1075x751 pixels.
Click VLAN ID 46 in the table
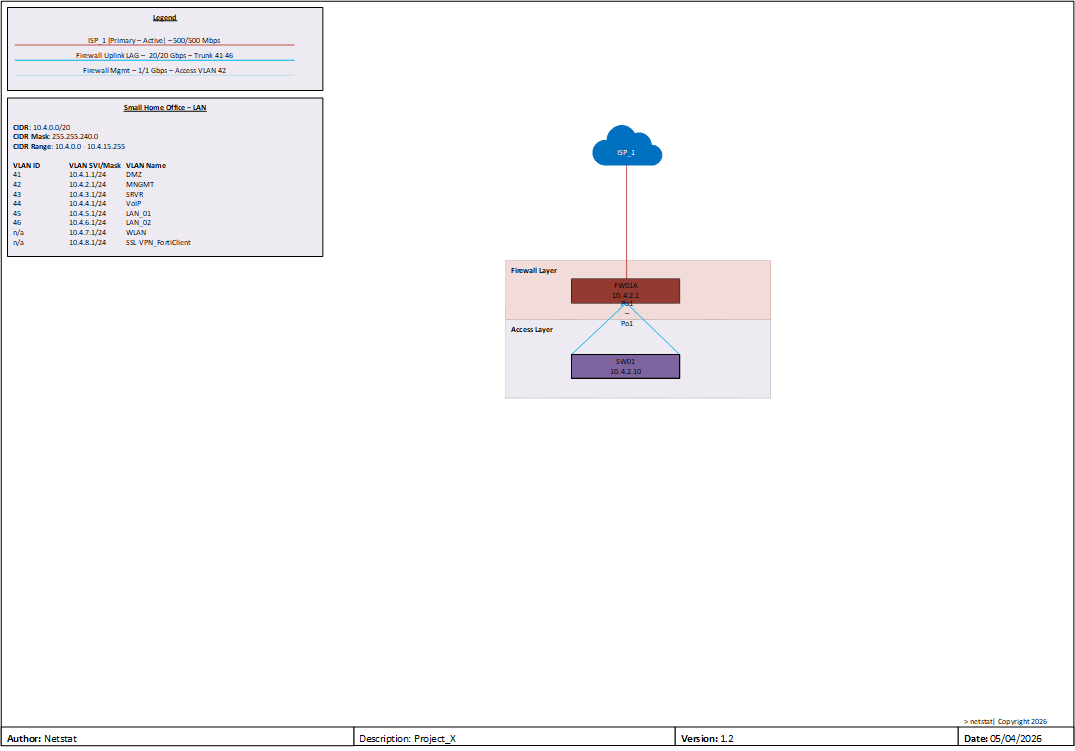tap(17, 223)
